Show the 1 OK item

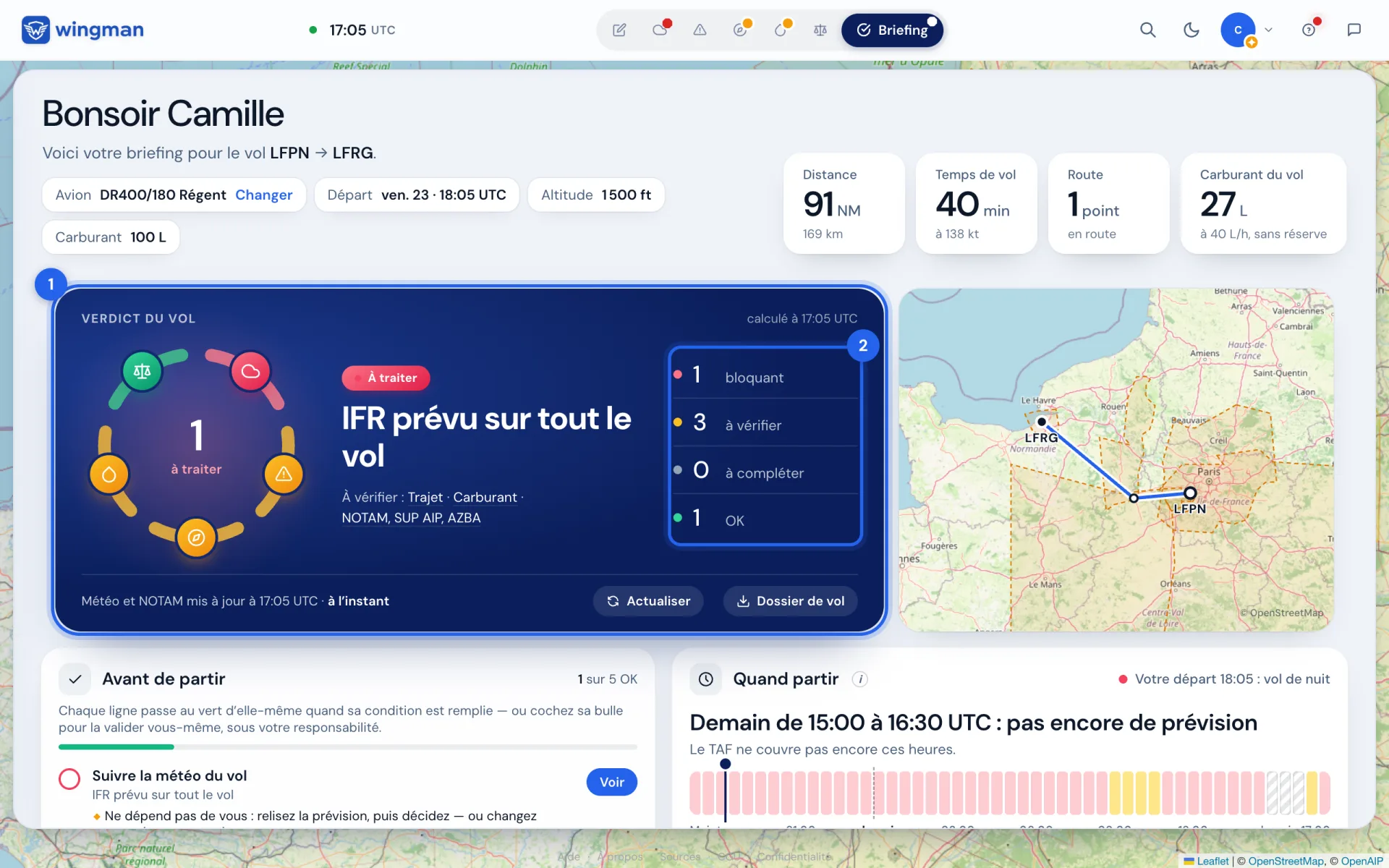click(765, 518)
